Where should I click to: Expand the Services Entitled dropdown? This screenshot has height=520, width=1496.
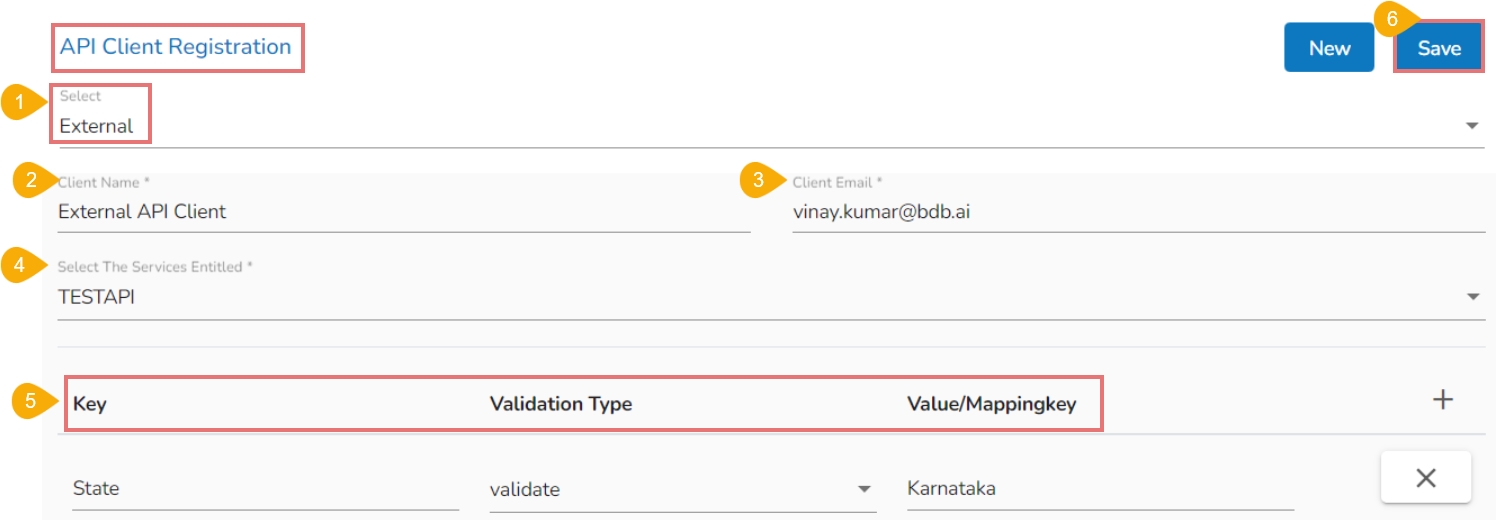click(x=1471, y=297)
